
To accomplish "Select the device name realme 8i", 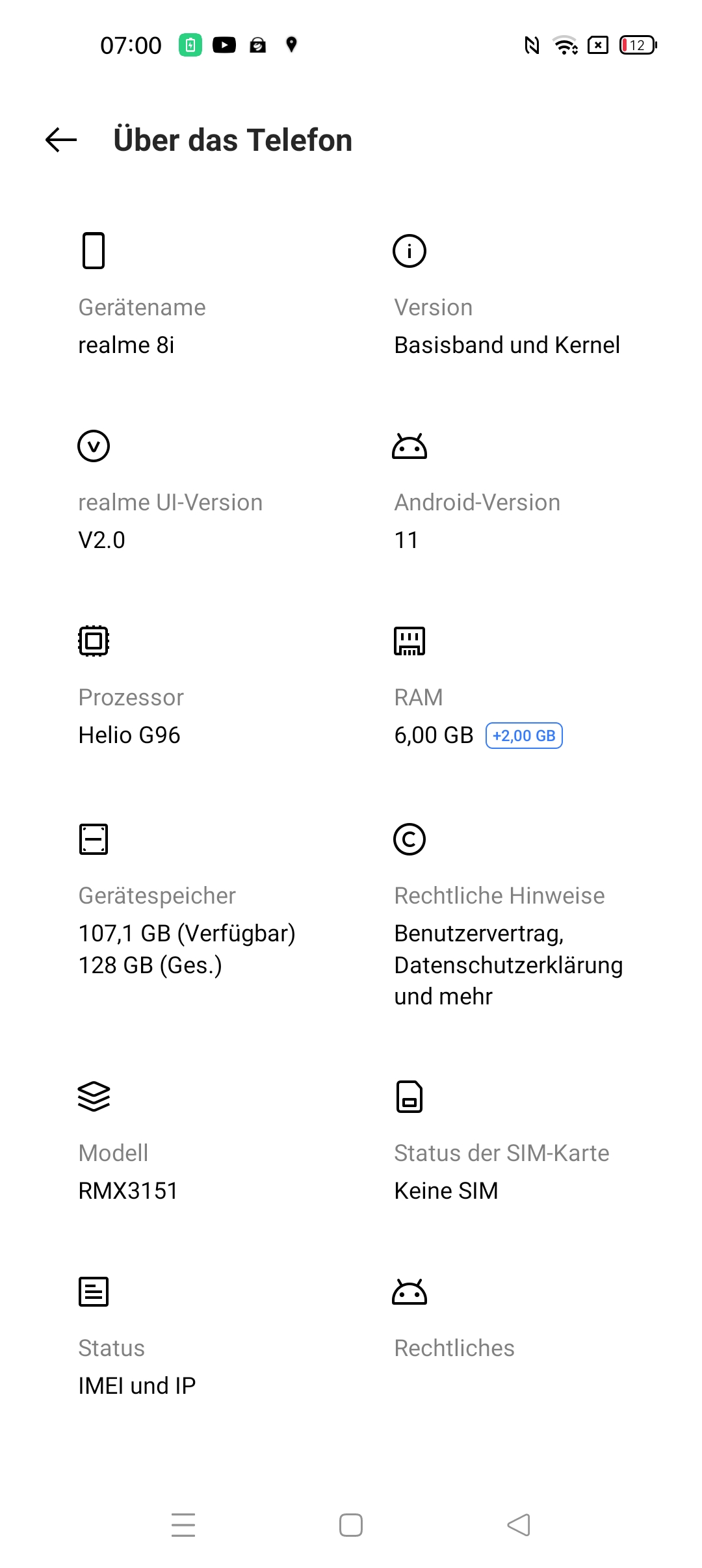I will 126,345.
